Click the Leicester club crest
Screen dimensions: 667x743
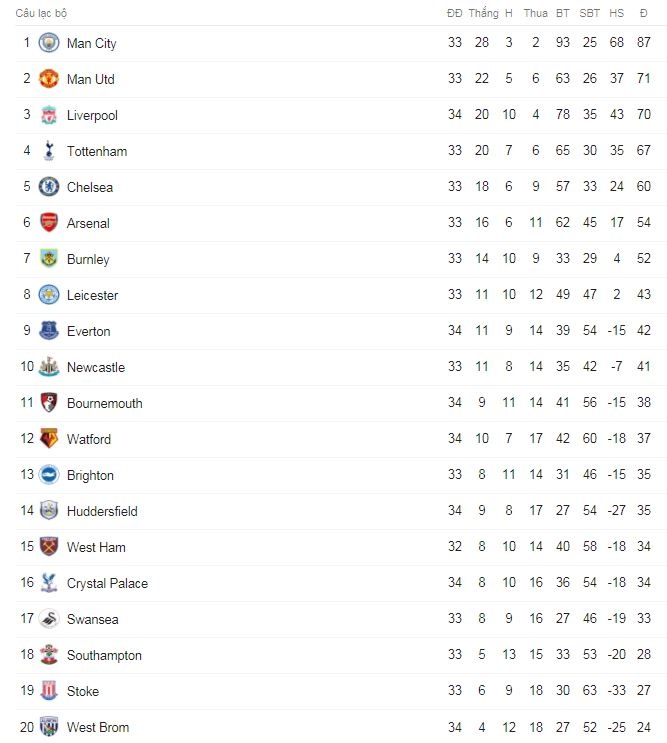click(x=49, y=295)
